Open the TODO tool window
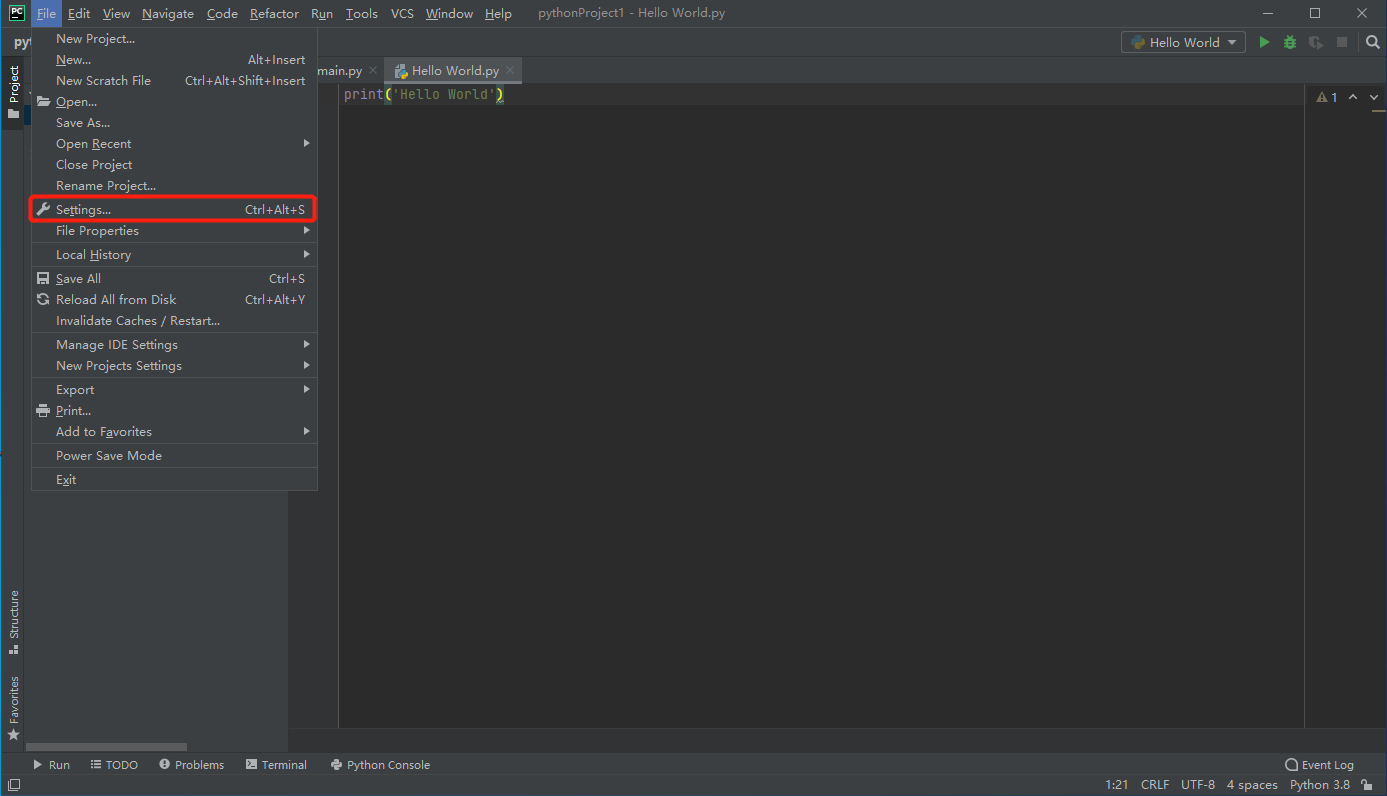 114,765
